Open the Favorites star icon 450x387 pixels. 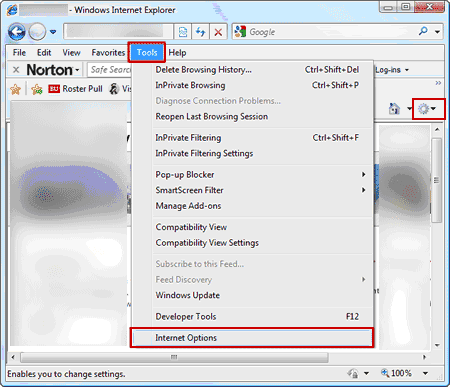coord(15,89)
